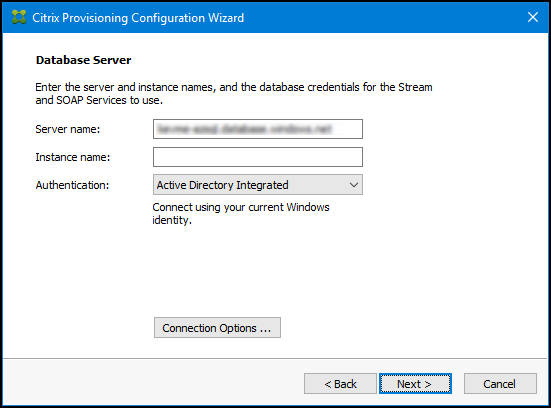551x408 pixels.
Task: Click the 'Instance name:' label
Action: point(73,157)
